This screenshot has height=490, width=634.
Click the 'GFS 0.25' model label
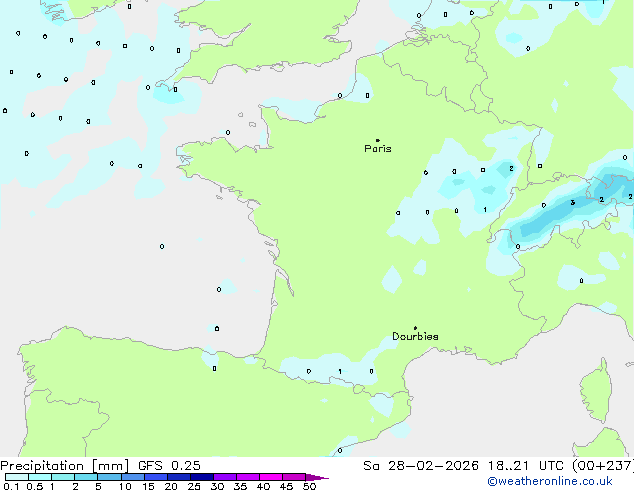pyautogui.click(x=169, y=466)
